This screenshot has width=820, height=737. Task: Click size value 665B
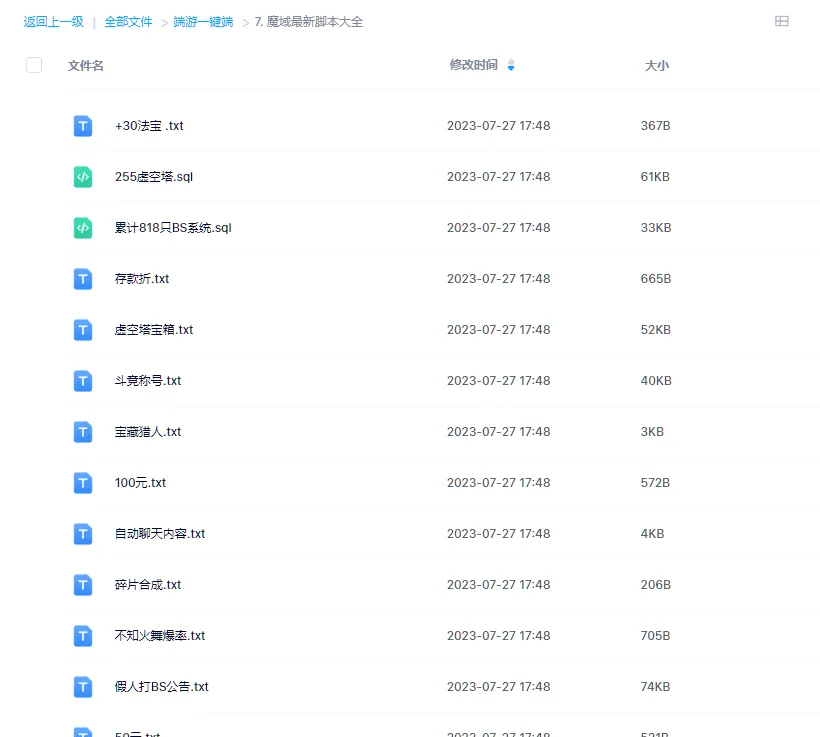[656, 279]
